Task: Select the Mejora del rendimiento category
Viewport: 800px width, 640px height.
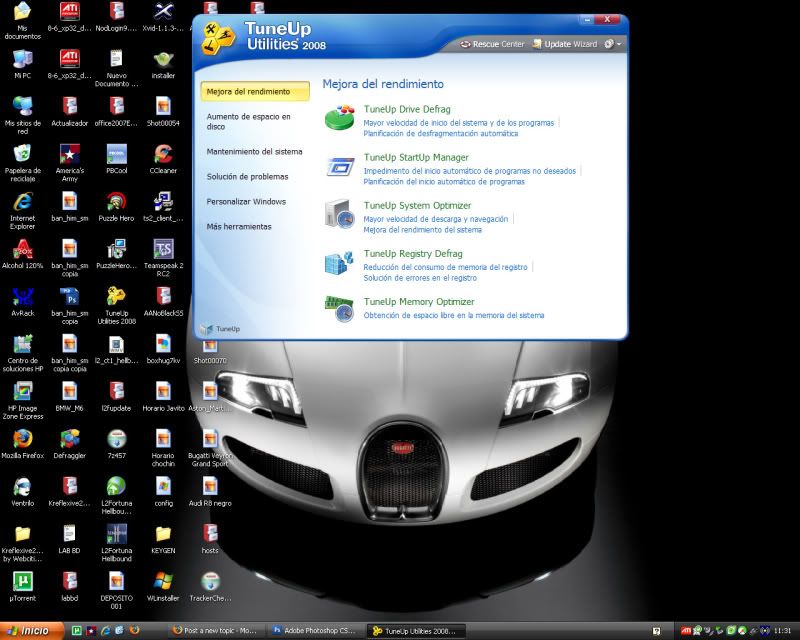Action: 255,91
